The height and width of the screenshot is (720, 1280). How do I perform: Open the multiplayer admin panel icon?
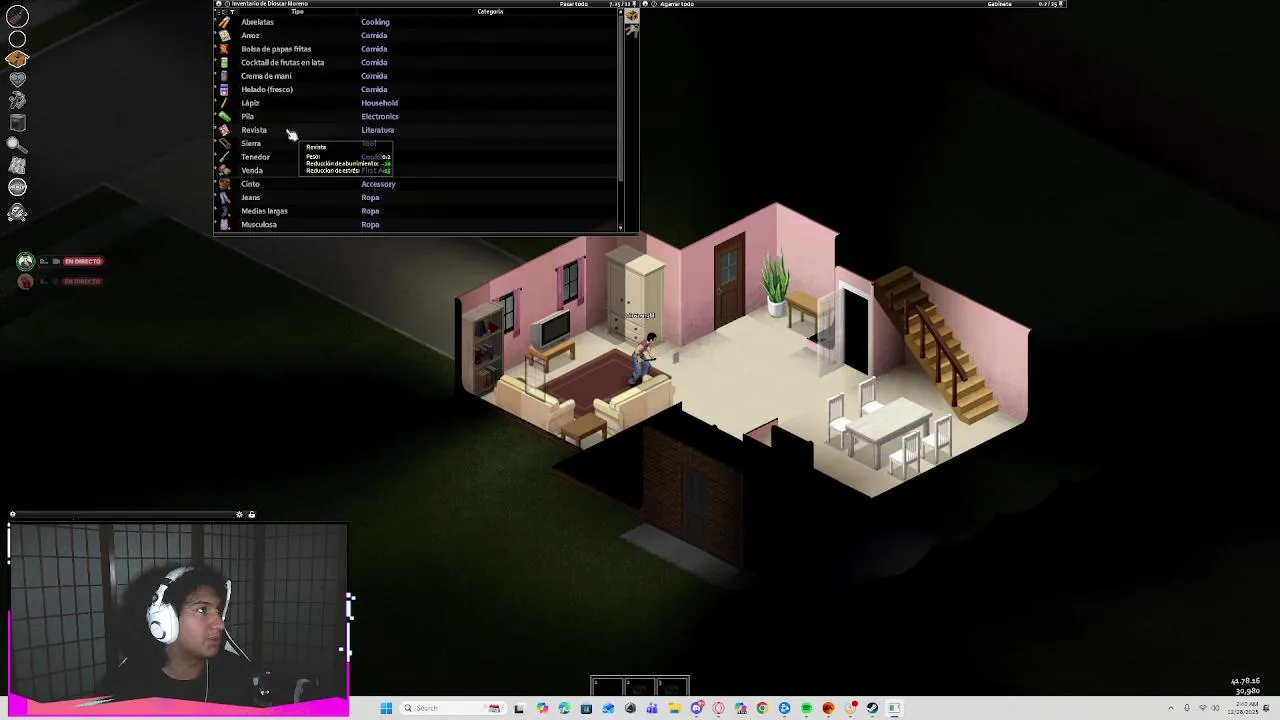click(x=17, y=212)
